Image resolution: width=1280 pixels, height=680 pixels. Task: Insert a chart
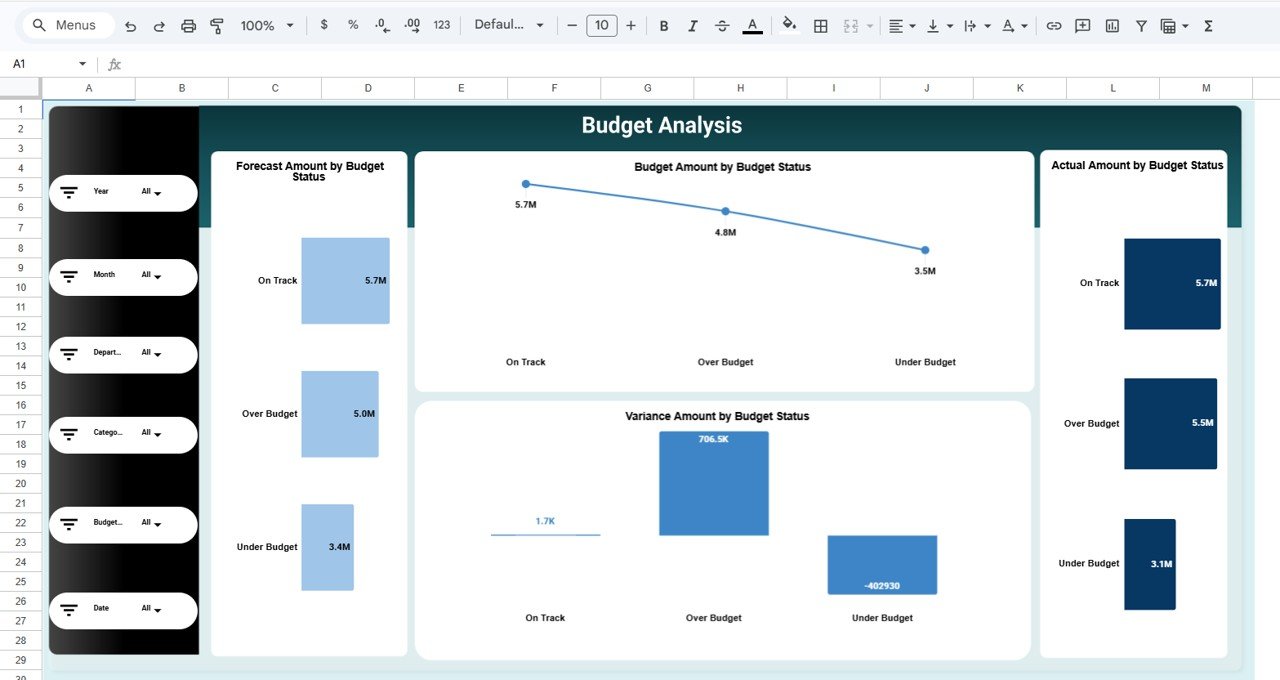(1111, 25)
